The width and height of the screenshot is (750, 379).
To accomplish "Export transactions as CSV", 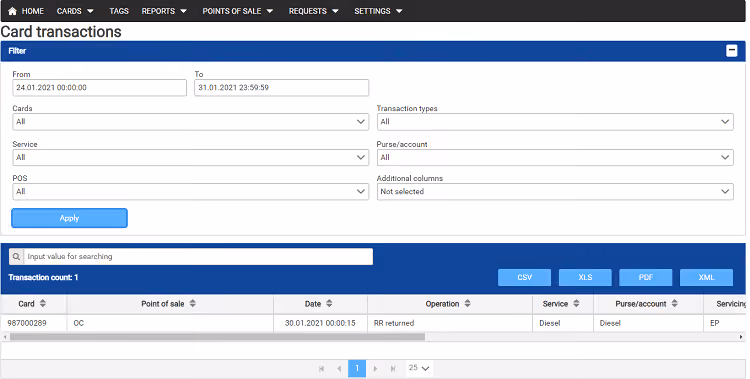I will coord(524,277).
